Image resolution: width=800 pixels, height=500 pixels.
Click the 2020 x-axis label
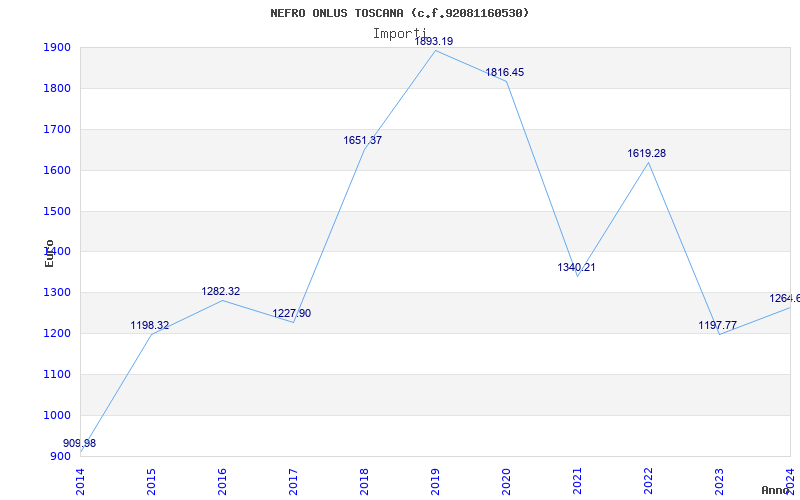tap(506, 482)
